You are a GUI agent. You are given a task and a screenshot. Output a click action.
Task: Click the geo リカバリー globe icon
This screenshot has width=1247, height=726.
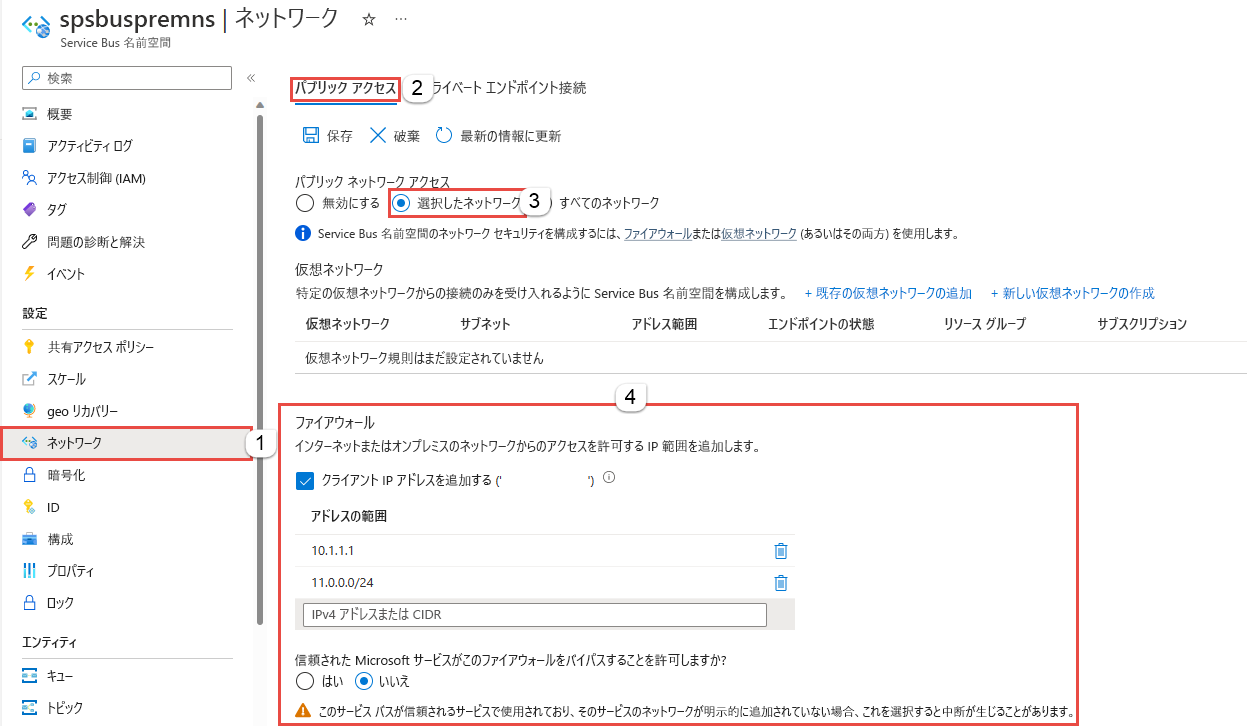click(x=30, y=411)
